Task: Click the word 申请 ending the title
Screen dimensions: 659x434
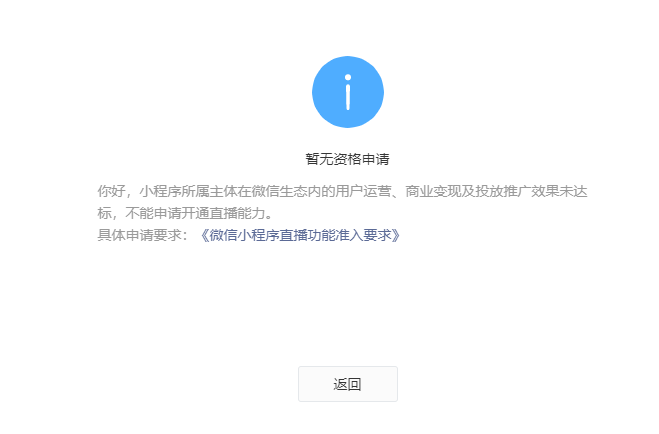Action: coord(376,159)
